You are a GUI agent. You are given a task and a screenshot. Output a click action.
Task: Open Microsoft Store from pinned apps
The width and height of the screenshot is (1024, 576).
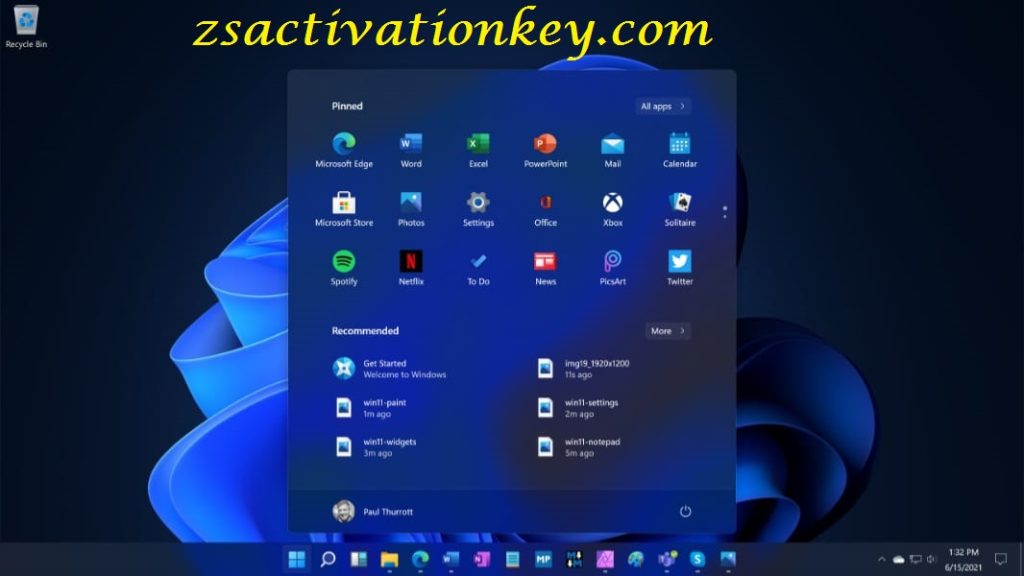344,209
